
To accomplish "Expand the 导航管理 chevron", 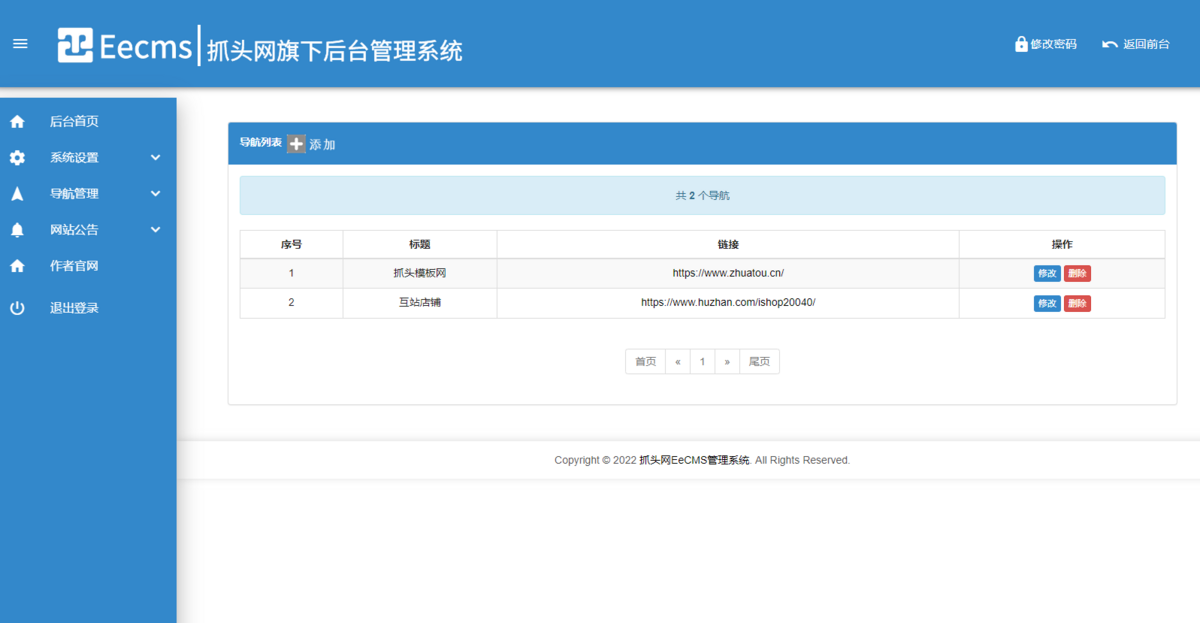I will pos(155,194).
